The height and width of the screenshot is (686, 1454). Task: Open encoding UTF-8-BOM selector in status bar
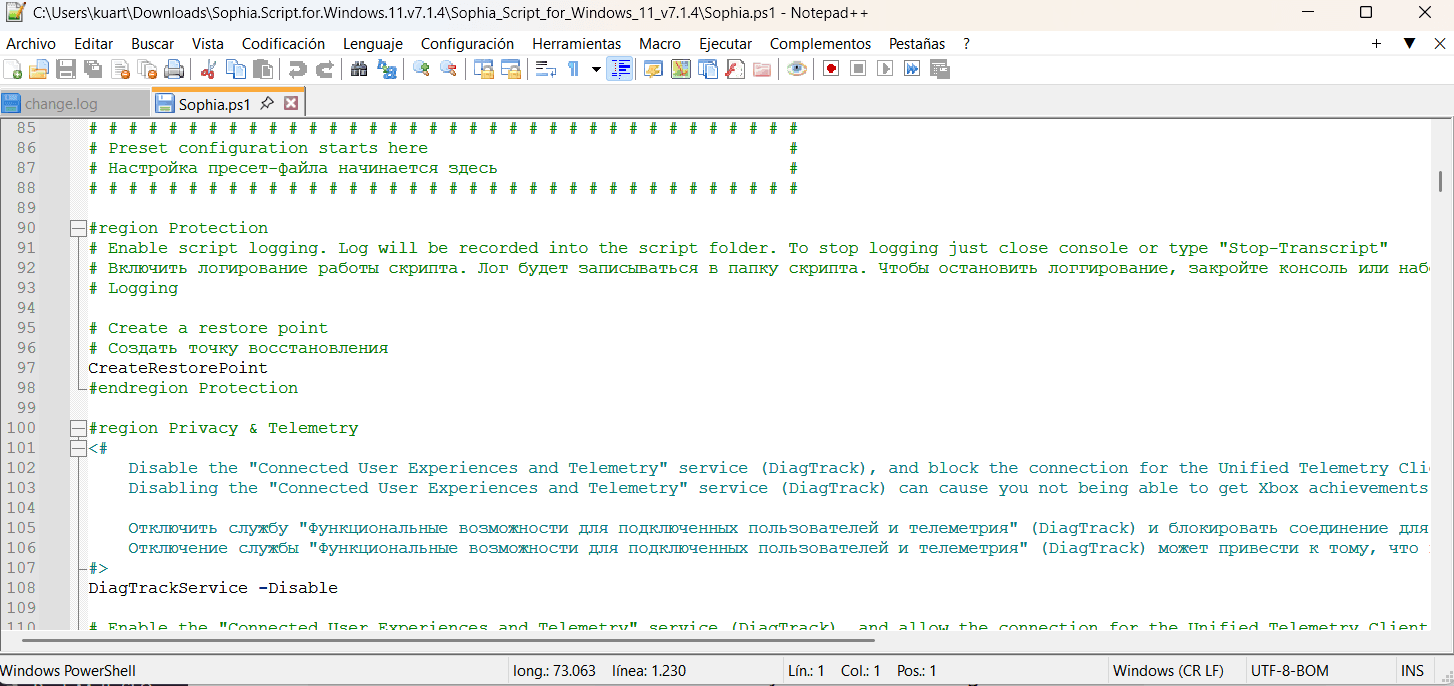tap(1289, 671)
